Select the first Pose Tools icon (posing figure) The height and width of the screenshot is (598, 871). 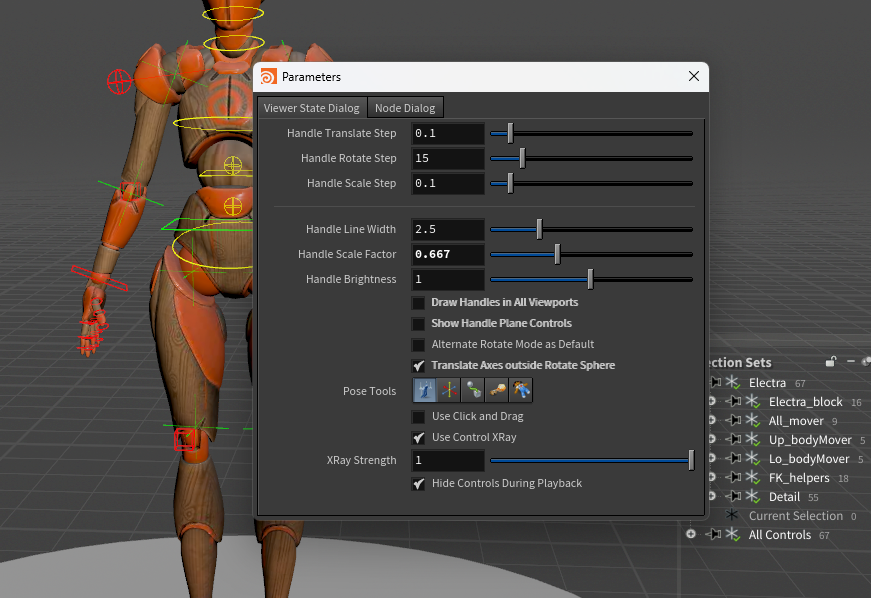(425, 390)
